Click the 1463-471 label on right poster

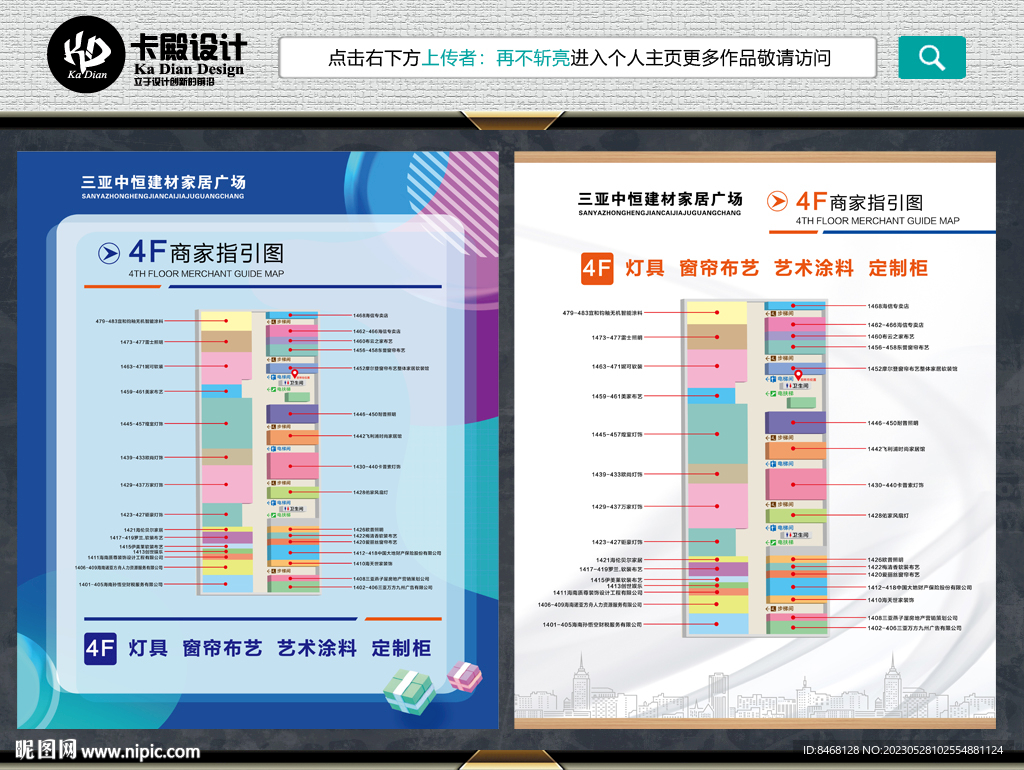(617, 366)
